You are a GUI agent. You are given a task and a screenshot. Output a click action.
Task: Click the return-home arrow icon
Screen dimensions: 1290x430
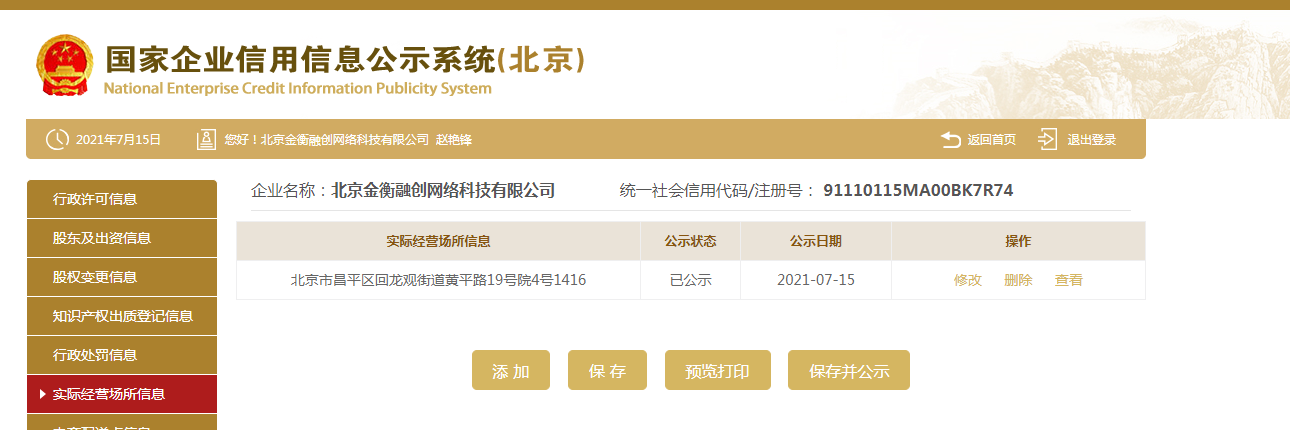(951, 140)
